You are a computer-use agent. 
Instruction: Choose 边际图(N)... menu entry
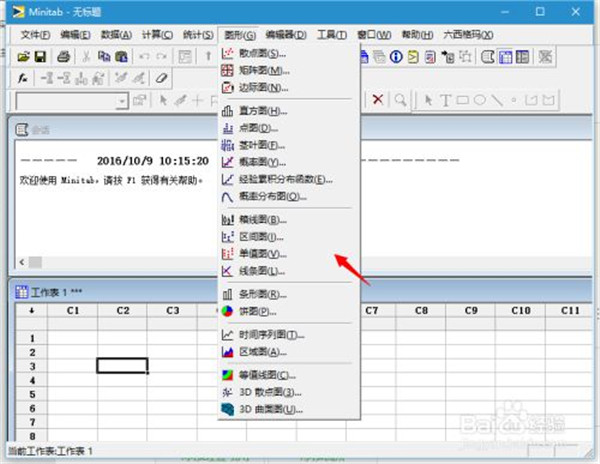(289, 88)
